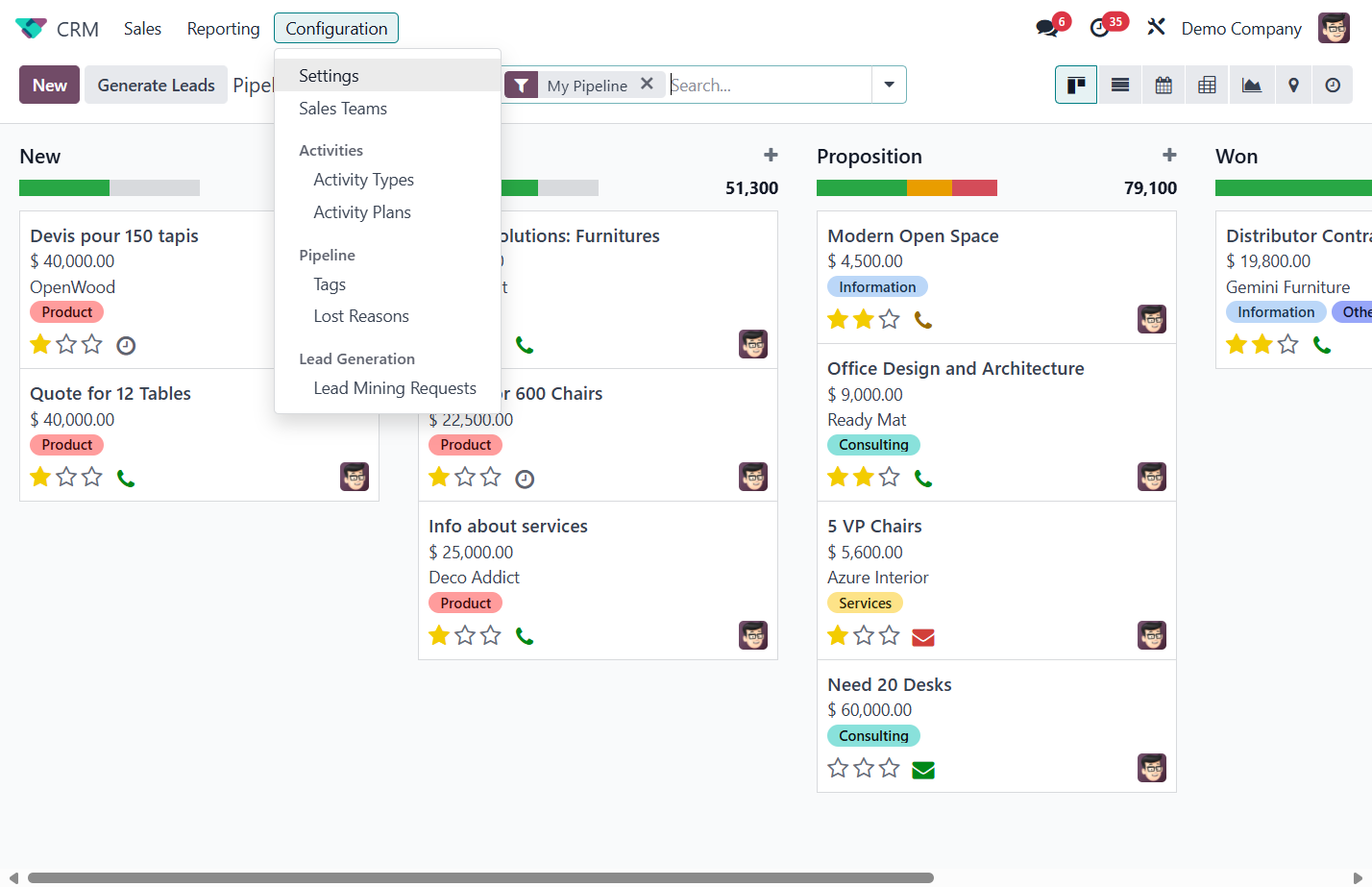Click orange segment of Proposition progress bar
This screenshot has width=1372, height=887.
[x=929, y=188]
